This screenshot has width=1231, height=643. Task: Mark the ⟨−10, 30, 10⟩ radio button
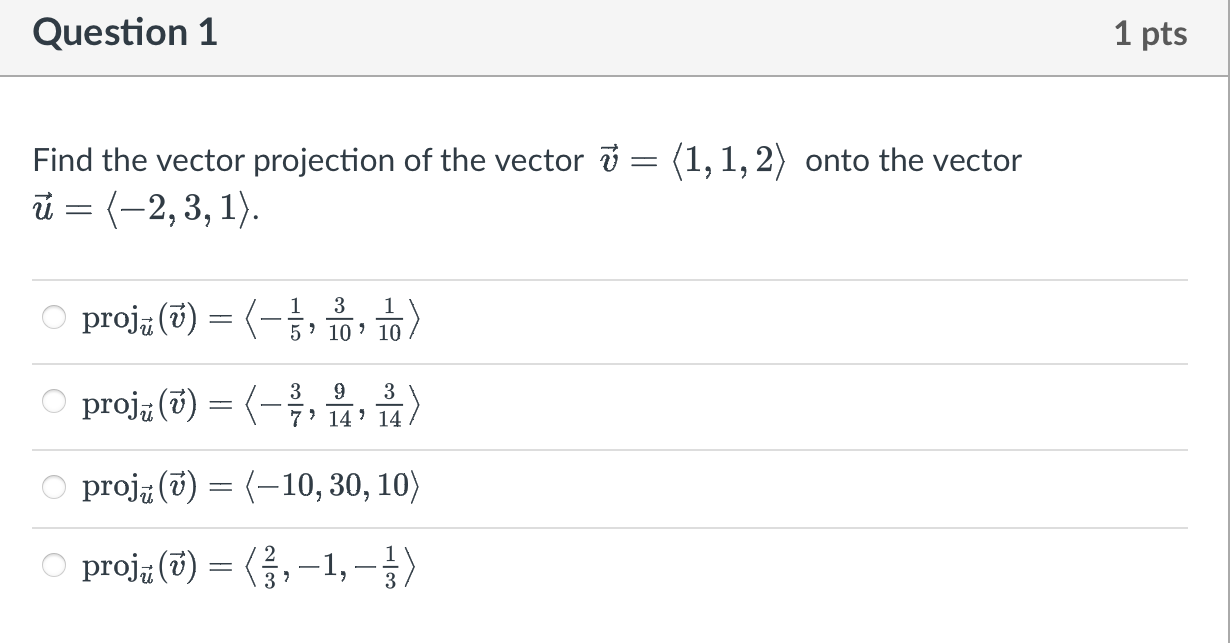53,487
